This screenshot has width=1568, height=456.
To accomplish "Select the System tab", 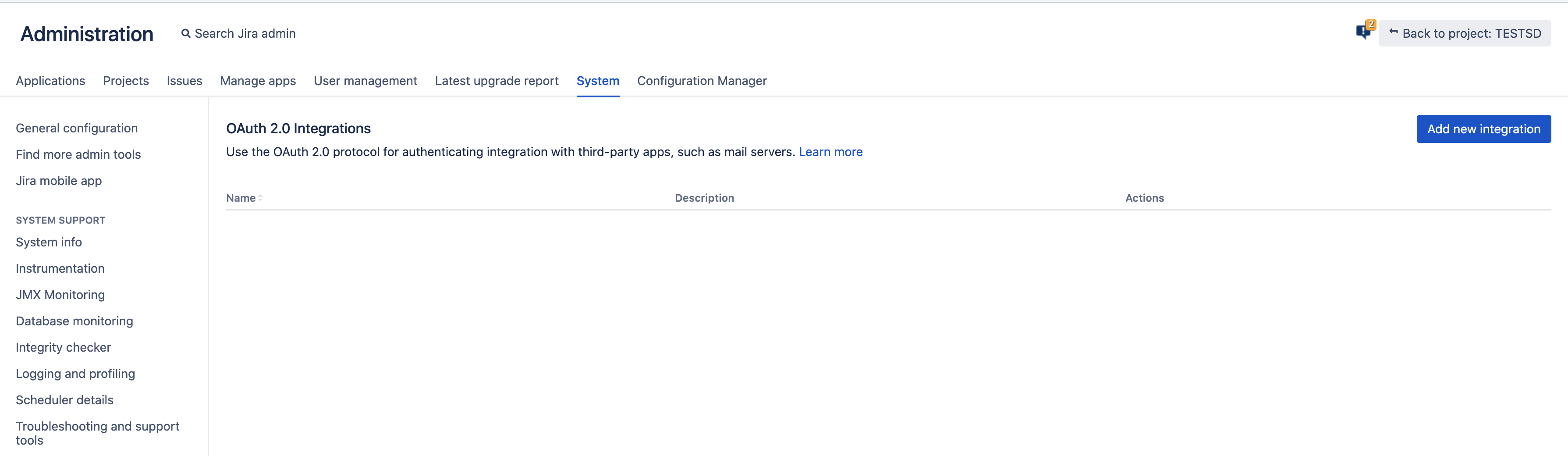I will (x=598, y=81).
